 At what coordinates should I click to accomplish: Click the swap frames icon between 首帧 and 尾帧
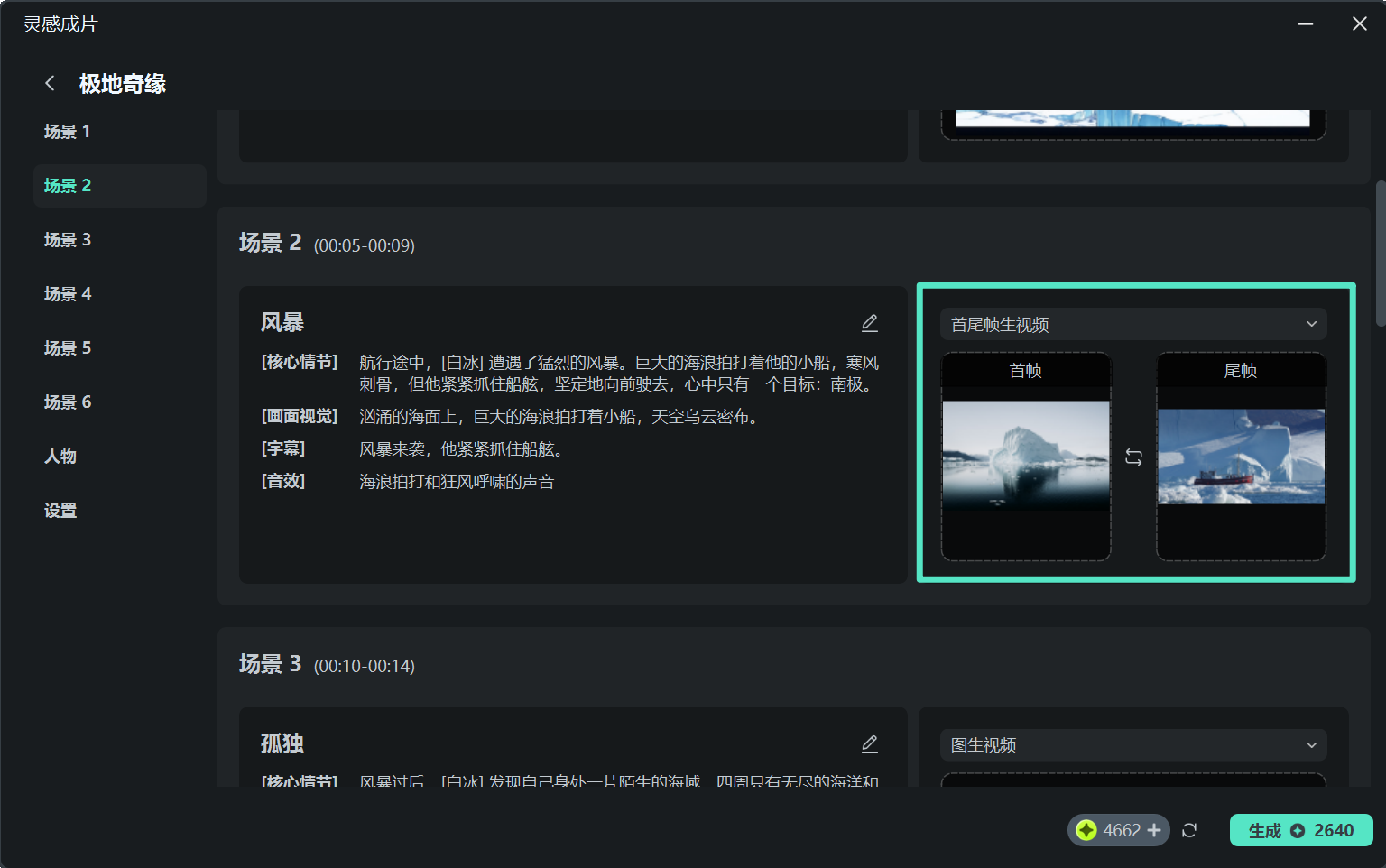pyautogui.click(x=1134, y=457)
